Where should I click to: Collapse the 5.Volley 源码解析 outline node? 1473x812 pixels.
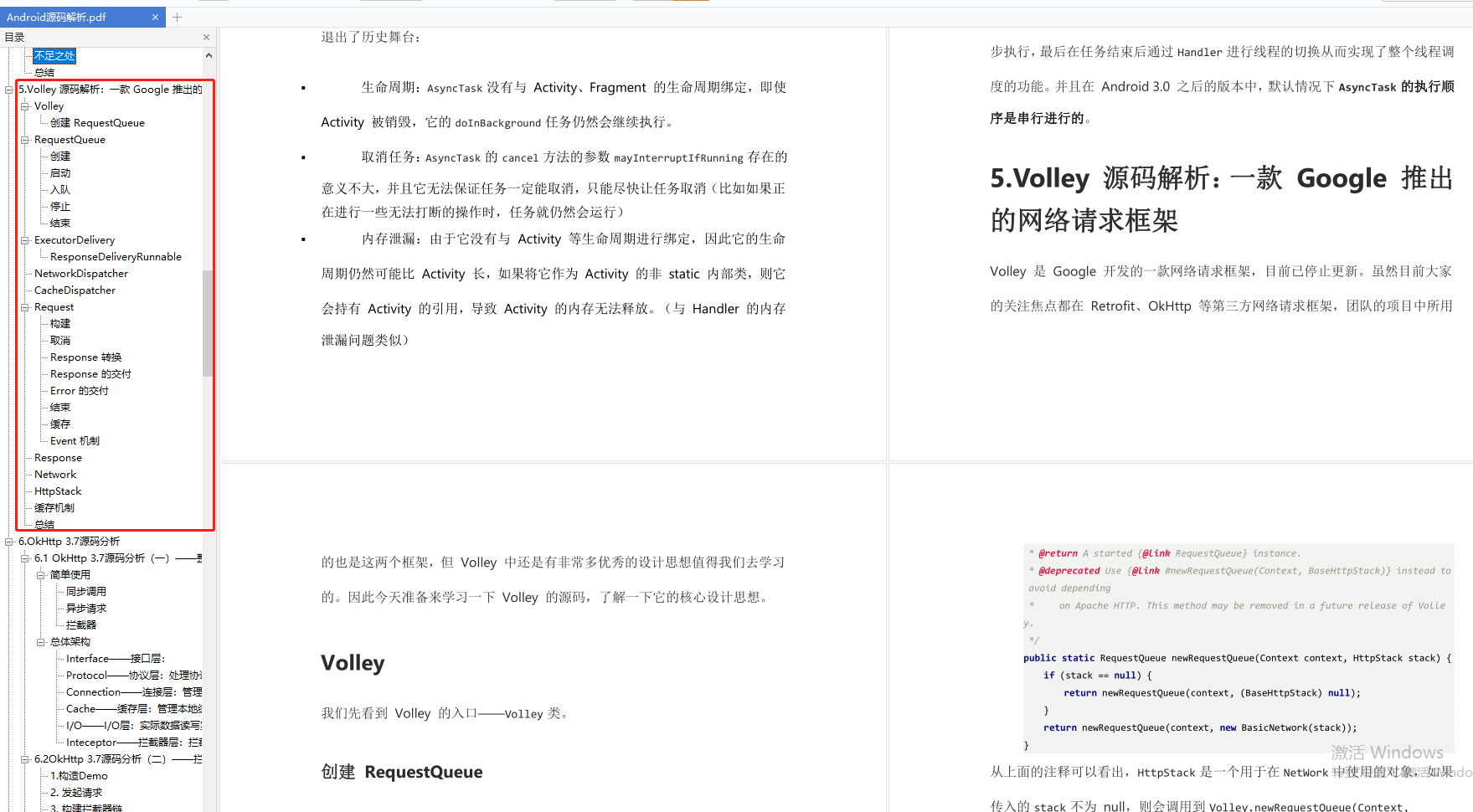(x=9, y=90)
